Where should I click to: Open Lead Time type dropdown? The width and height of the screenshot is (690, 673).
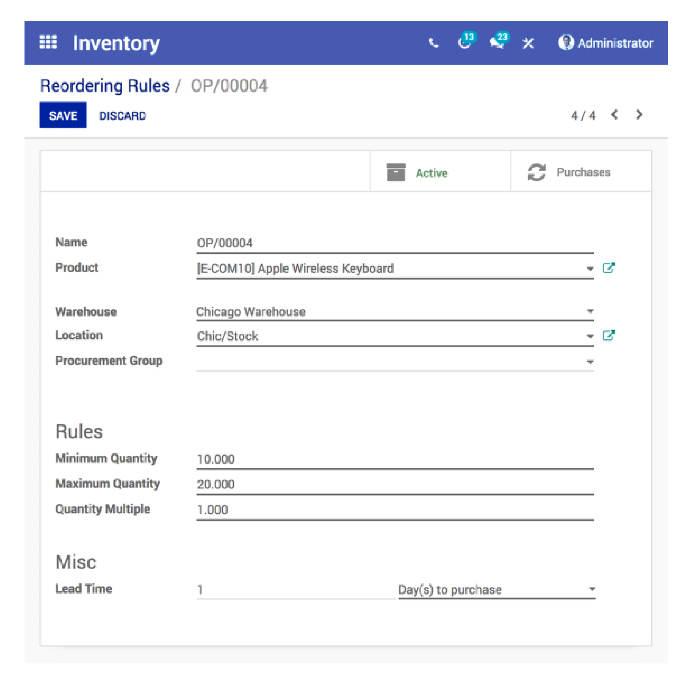point(591,590)
